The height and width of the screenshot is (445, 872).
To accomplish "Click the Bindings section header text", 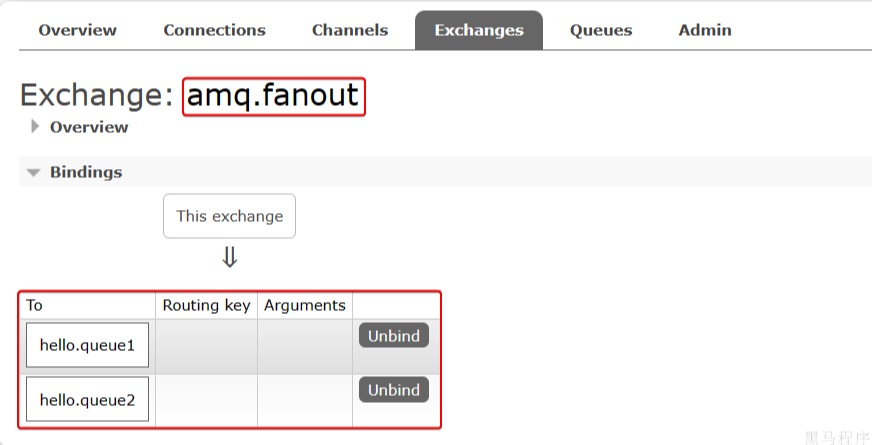I will tap(86, 172).
